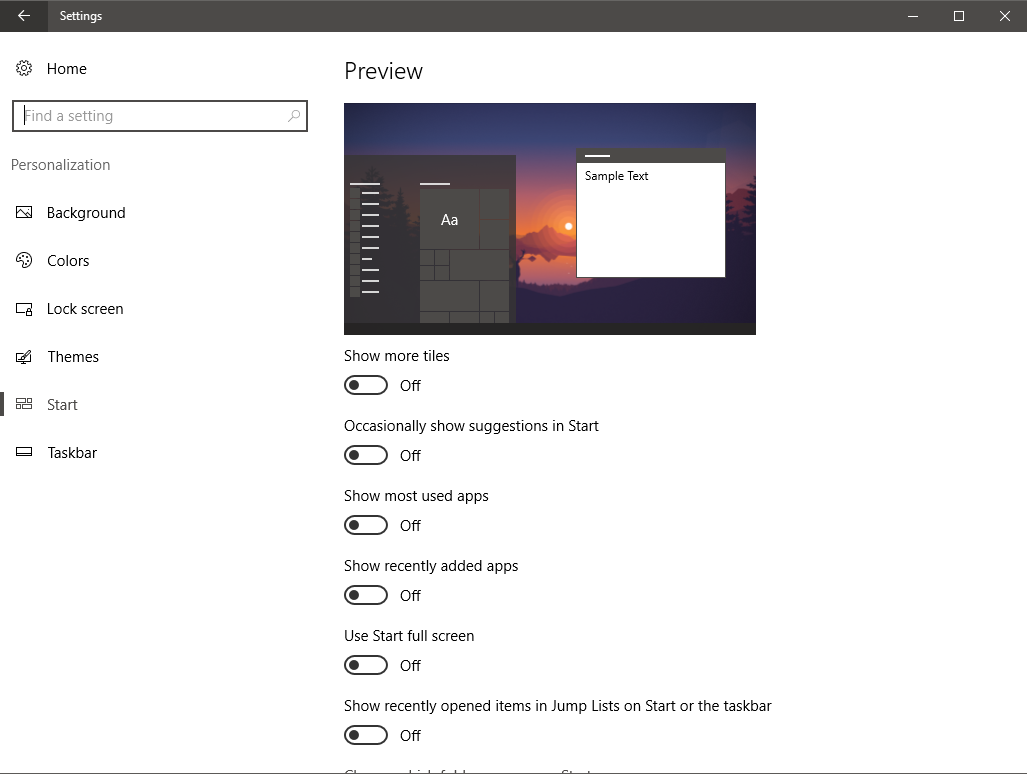Click inside the Find a setting box
Screen dimensions: 1027x774
150,116
